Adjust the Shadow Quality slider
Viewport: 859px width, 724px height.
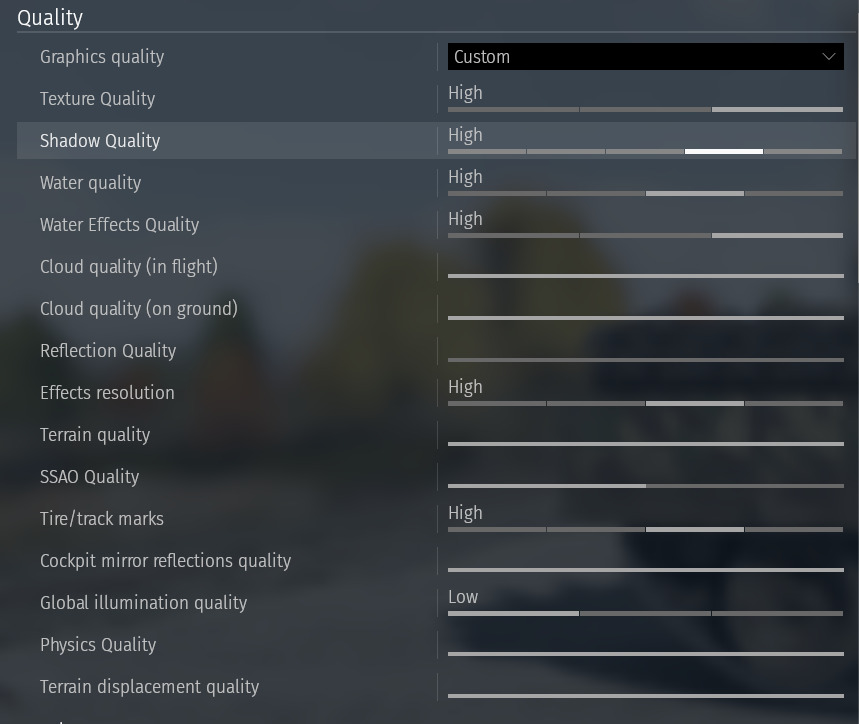(645, 151)
